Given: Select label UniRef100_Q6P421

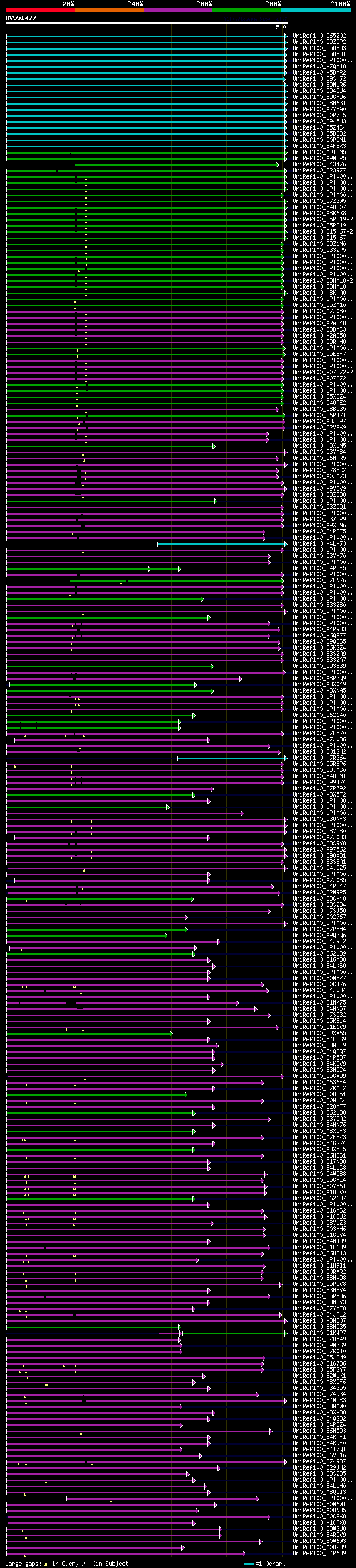Looking at the screenshot, I should 319,415.
